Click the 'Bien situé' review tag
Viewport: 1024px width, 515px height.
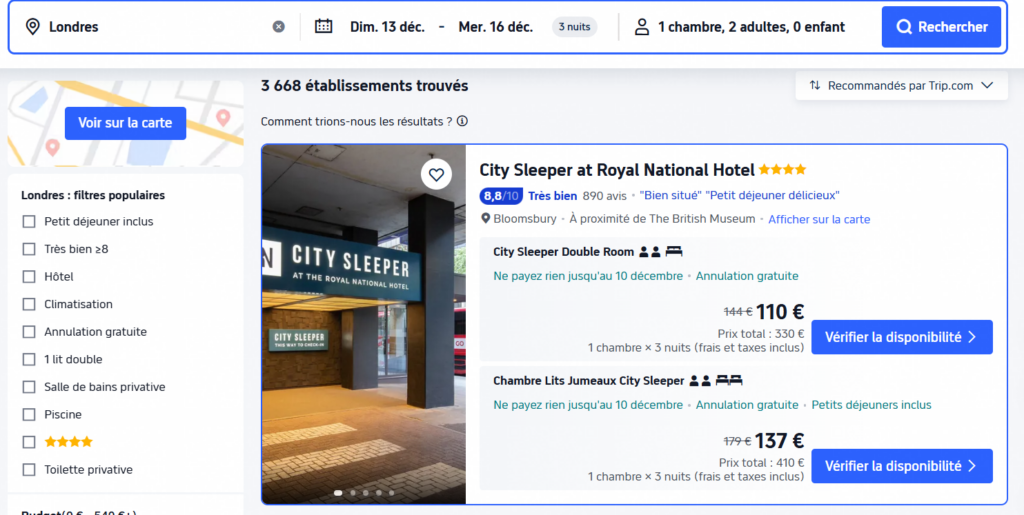click(671, 196)
